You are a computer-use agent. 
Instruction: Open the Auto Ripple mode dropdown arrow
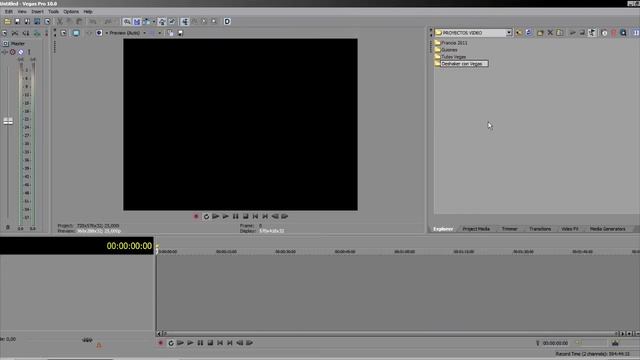point(153,22)
